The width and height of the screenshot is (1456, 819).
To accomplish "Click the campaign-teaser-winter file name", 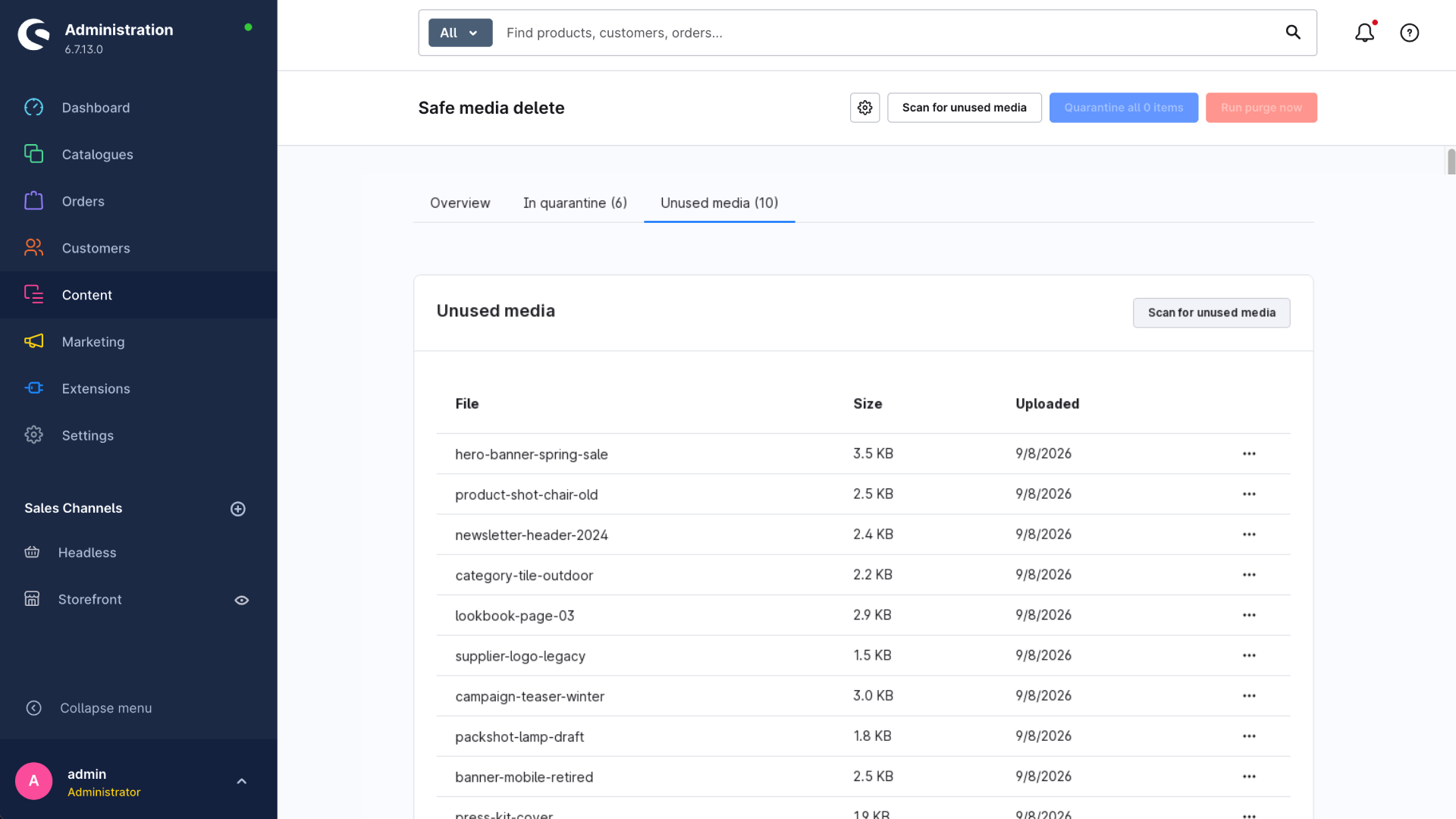I will (530, 696).
